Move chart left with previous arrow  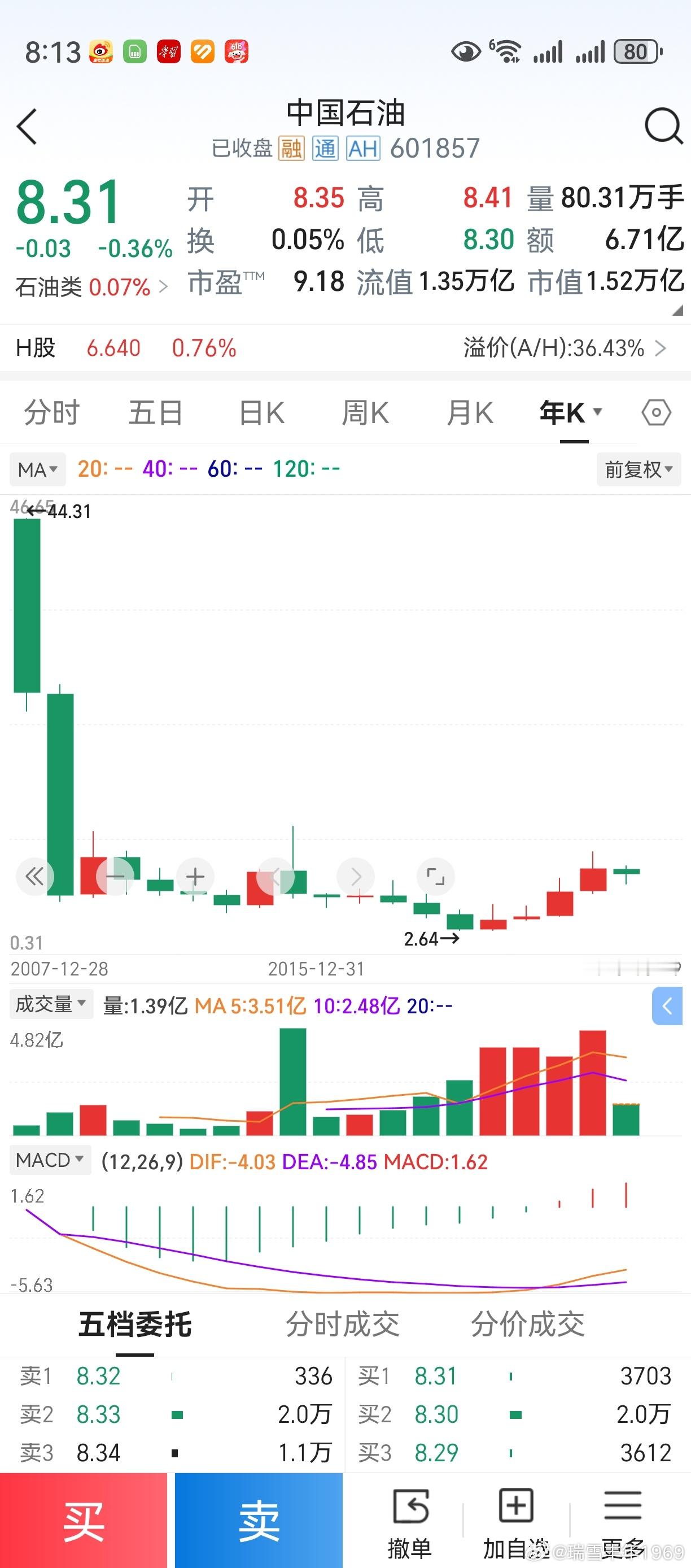[275, 877]
